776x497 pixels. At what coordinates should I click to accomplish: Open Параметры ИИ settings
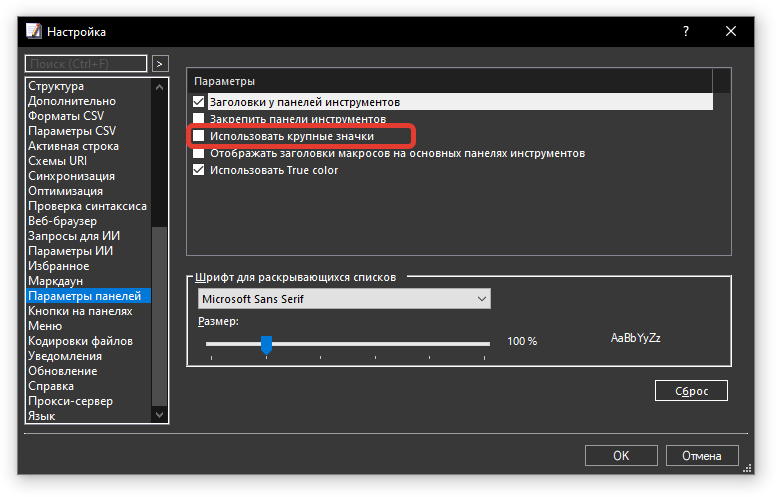coord(89,251)
